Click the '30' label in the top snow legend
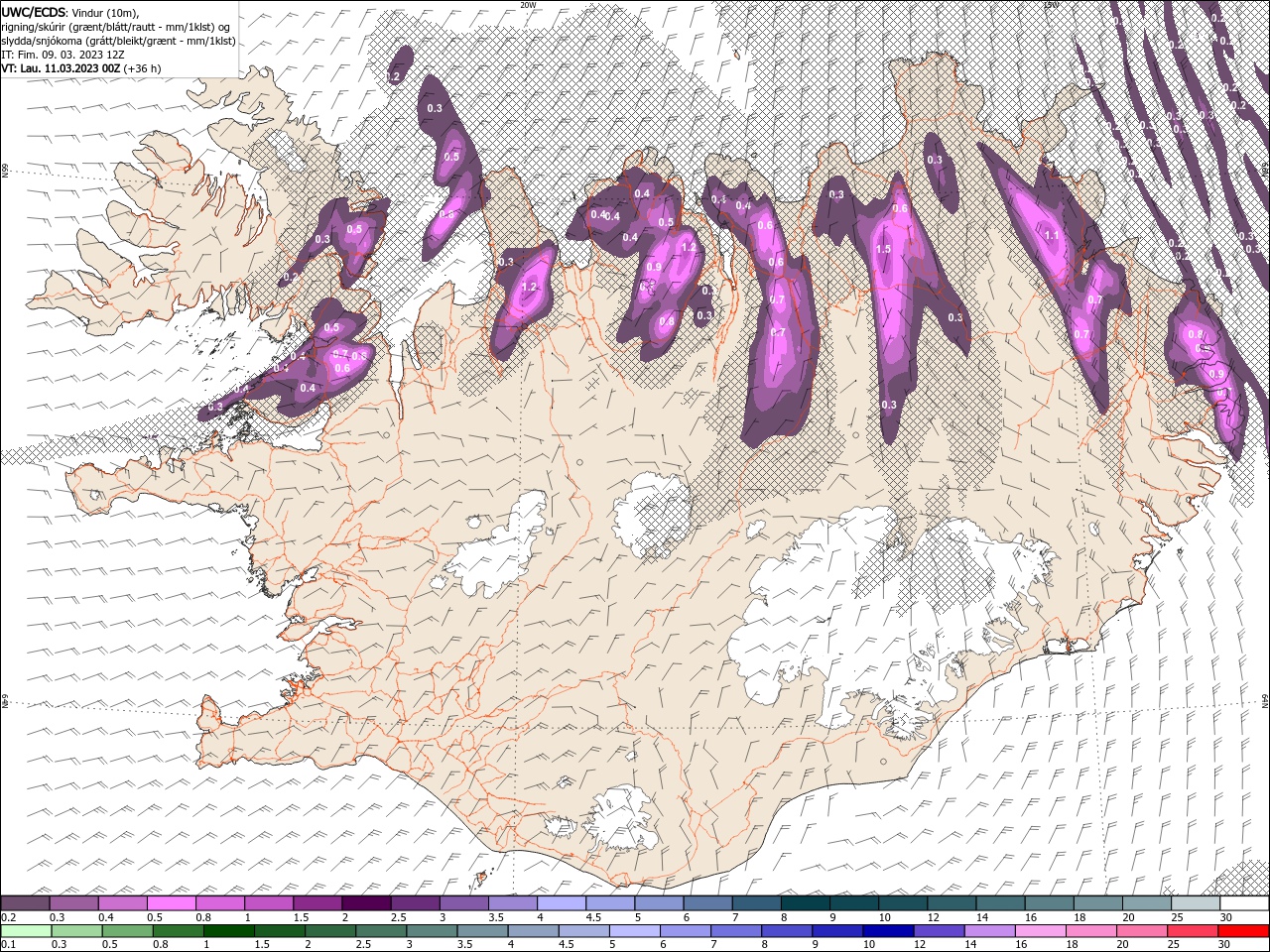Viewport: 1270px width, 952px height. (1226, 917)
